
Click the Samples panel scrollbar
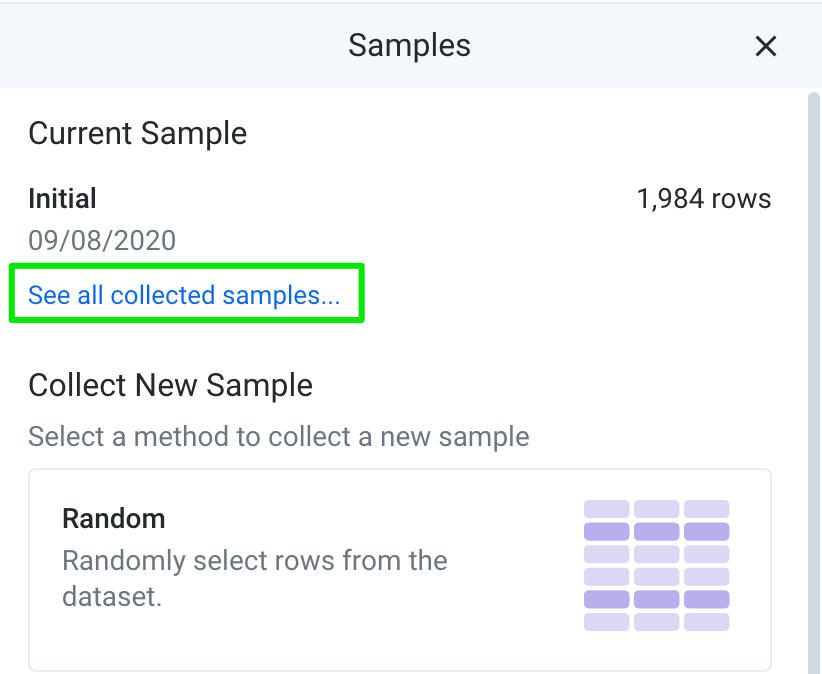(814, 383)
